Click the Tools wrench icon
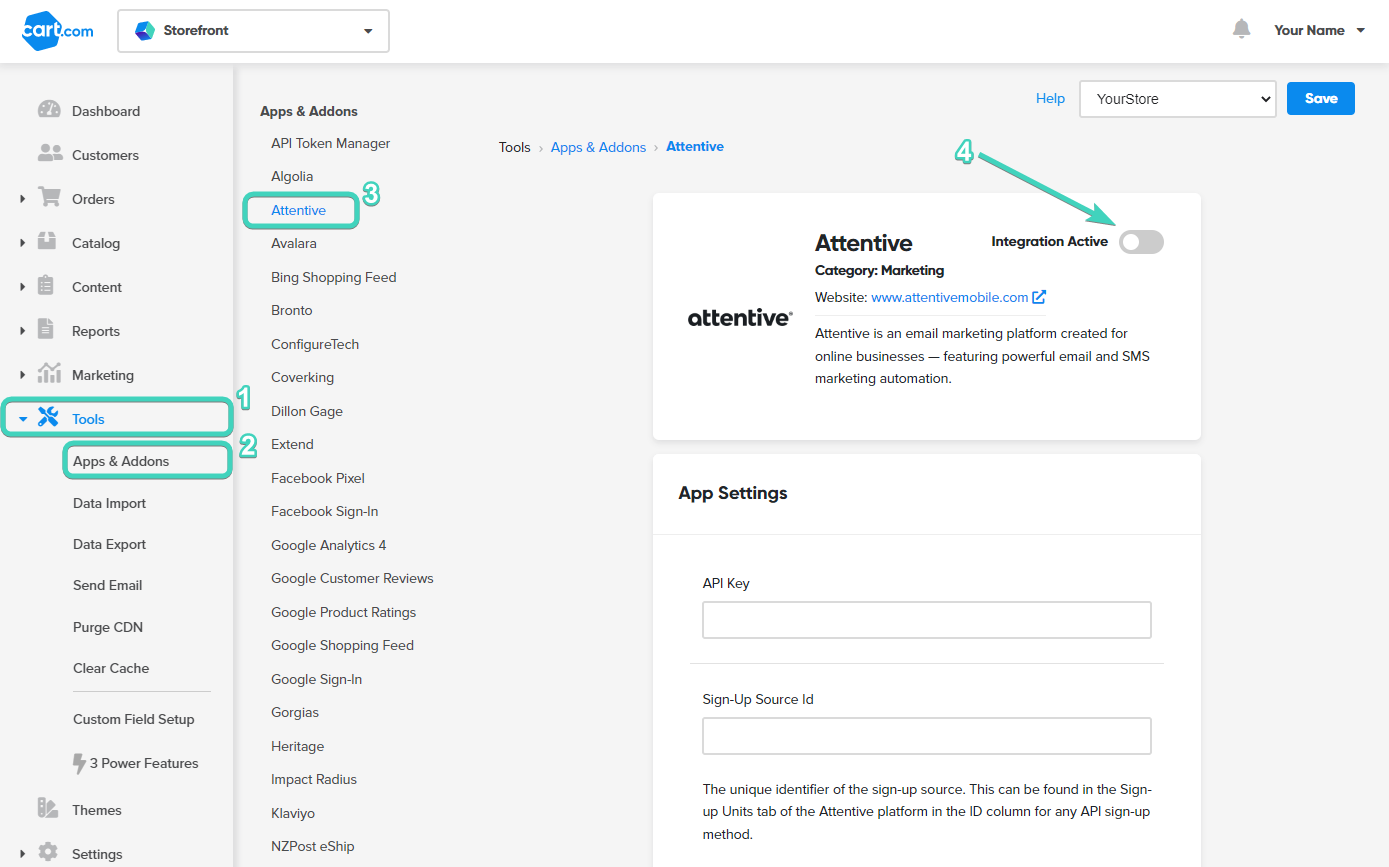 [48, 418]
